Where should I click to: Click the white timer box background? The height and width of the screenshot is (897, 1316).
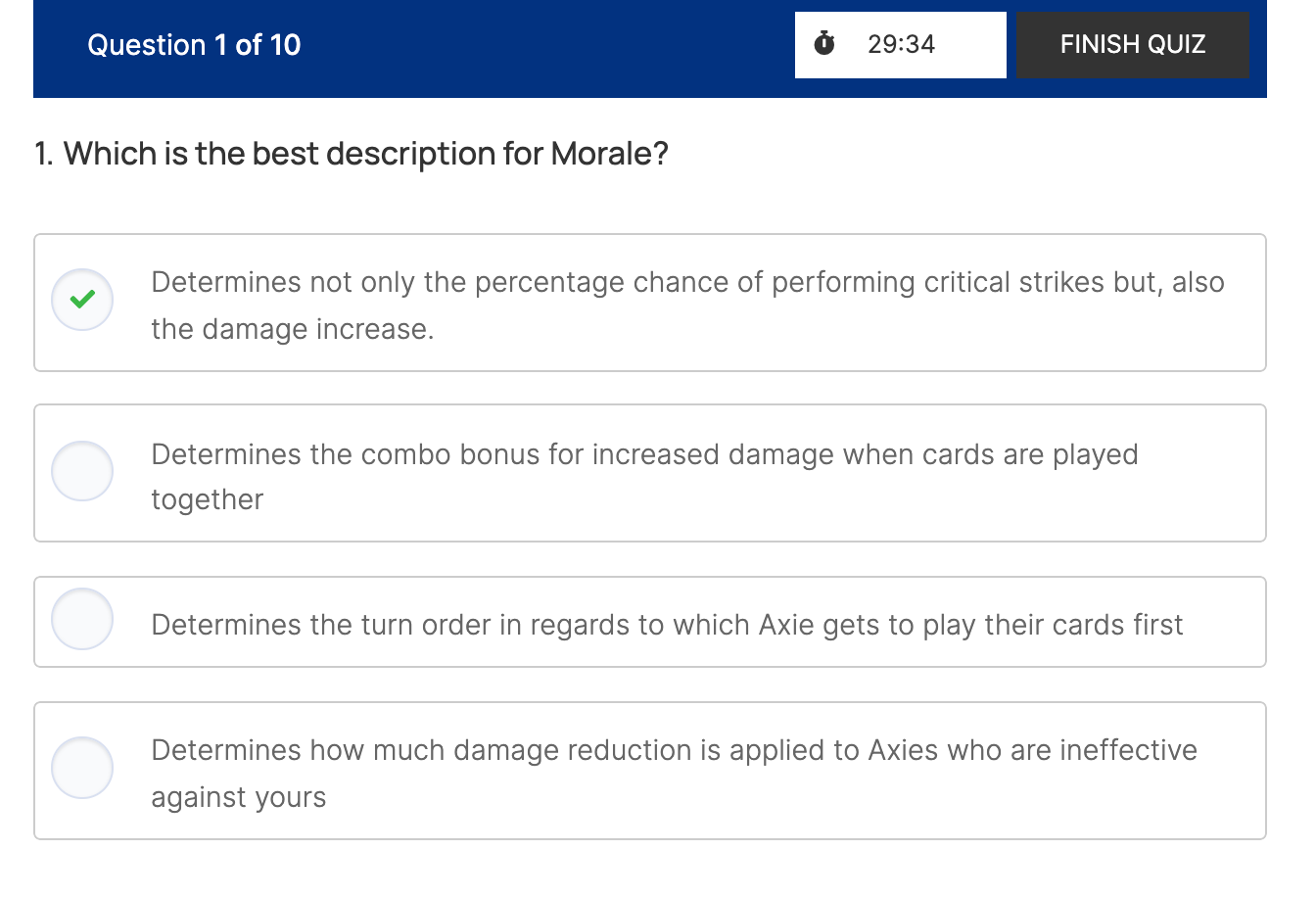tap(971, 44)
